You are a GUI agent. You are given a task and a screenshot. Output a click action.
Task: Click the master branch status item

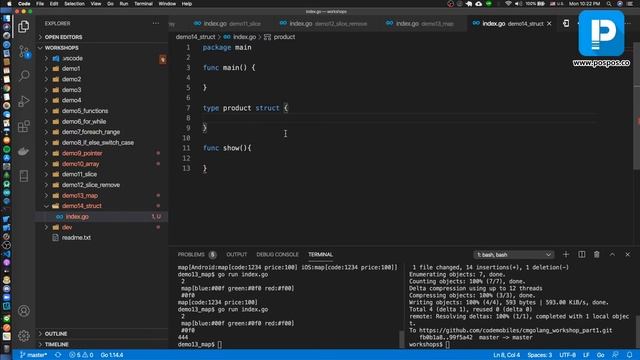33,355
